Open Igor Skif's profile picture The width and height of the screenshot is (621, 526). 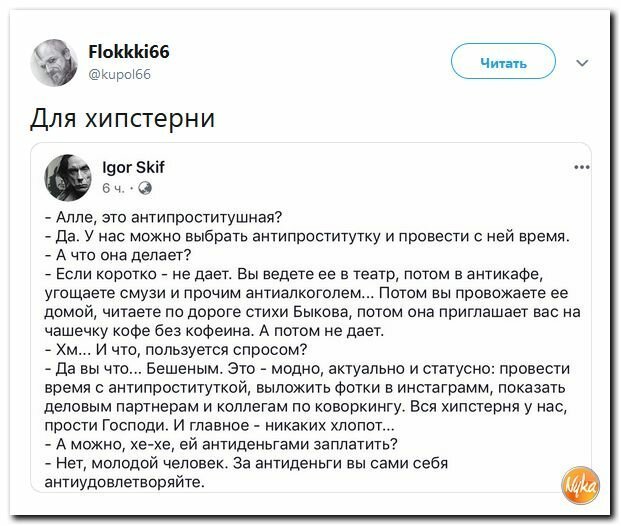(68, 177)
